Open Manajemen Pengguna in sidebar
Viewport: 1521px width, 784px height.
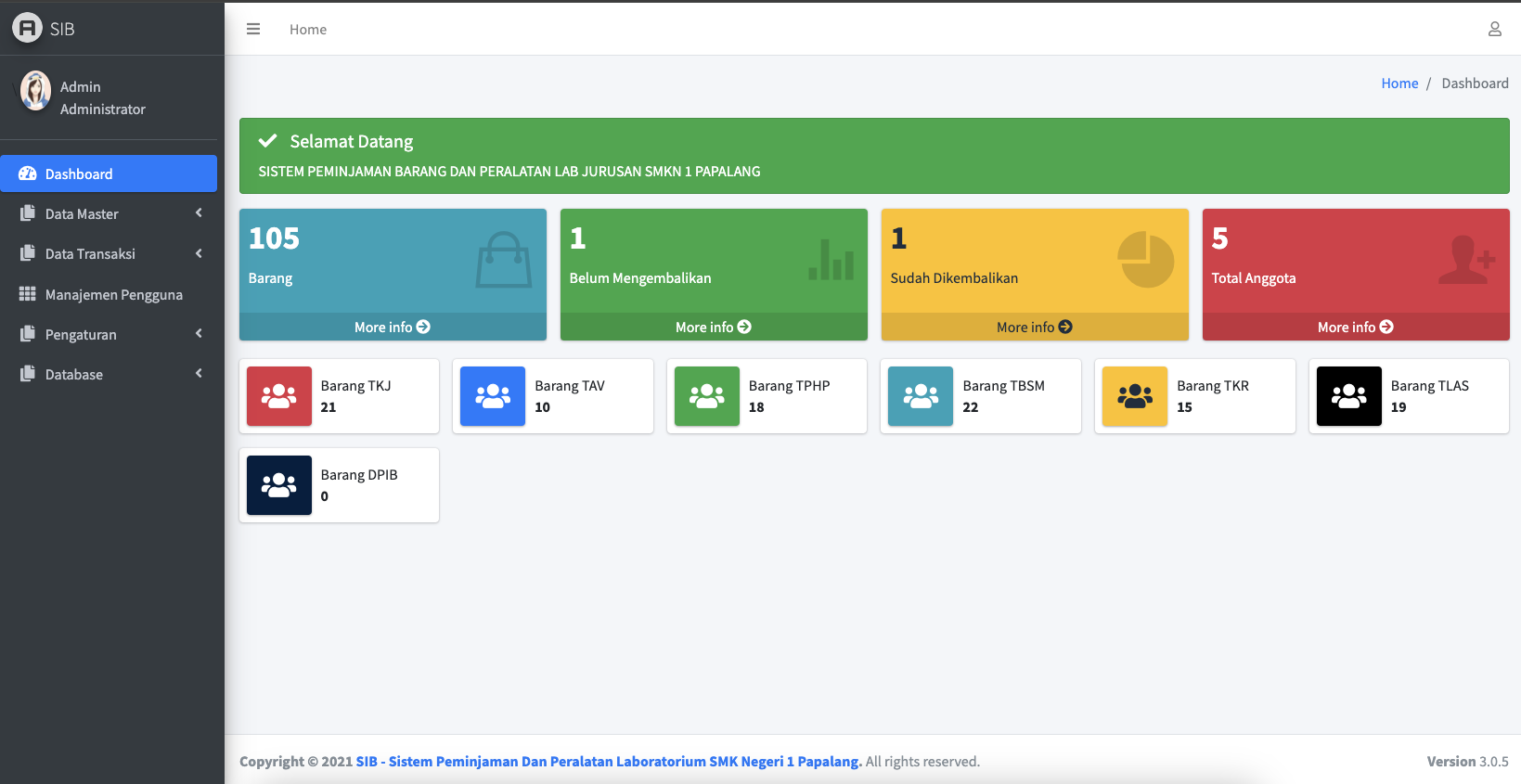(x=113, y=295)
